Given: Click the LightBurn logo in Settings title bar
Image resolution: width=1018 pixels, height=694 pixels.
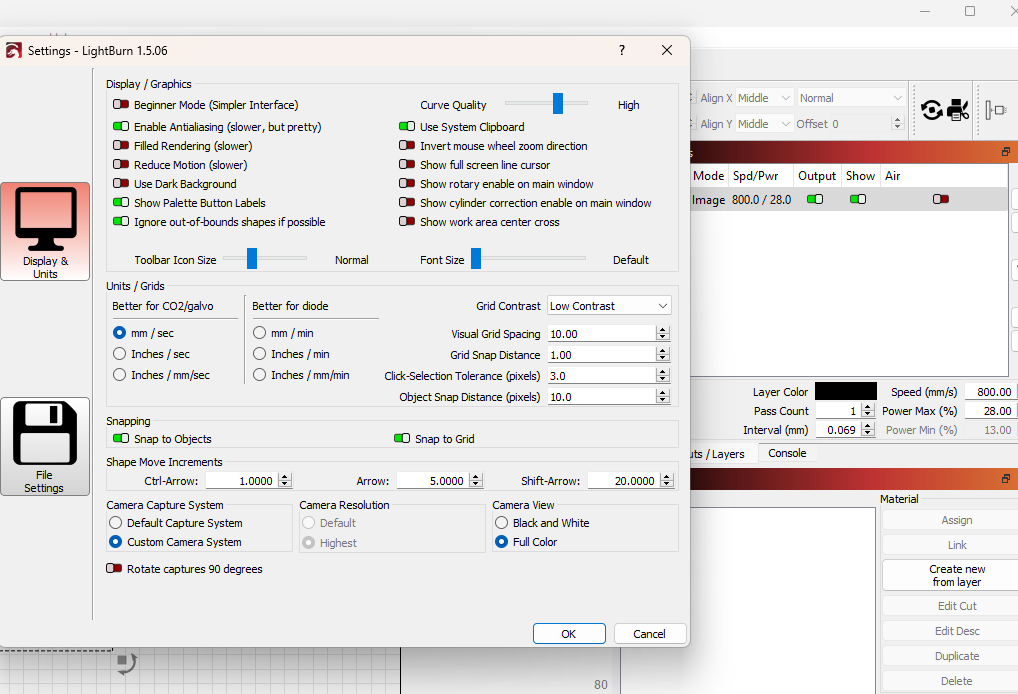Looking at the screenshot, I should click(13, 51).
